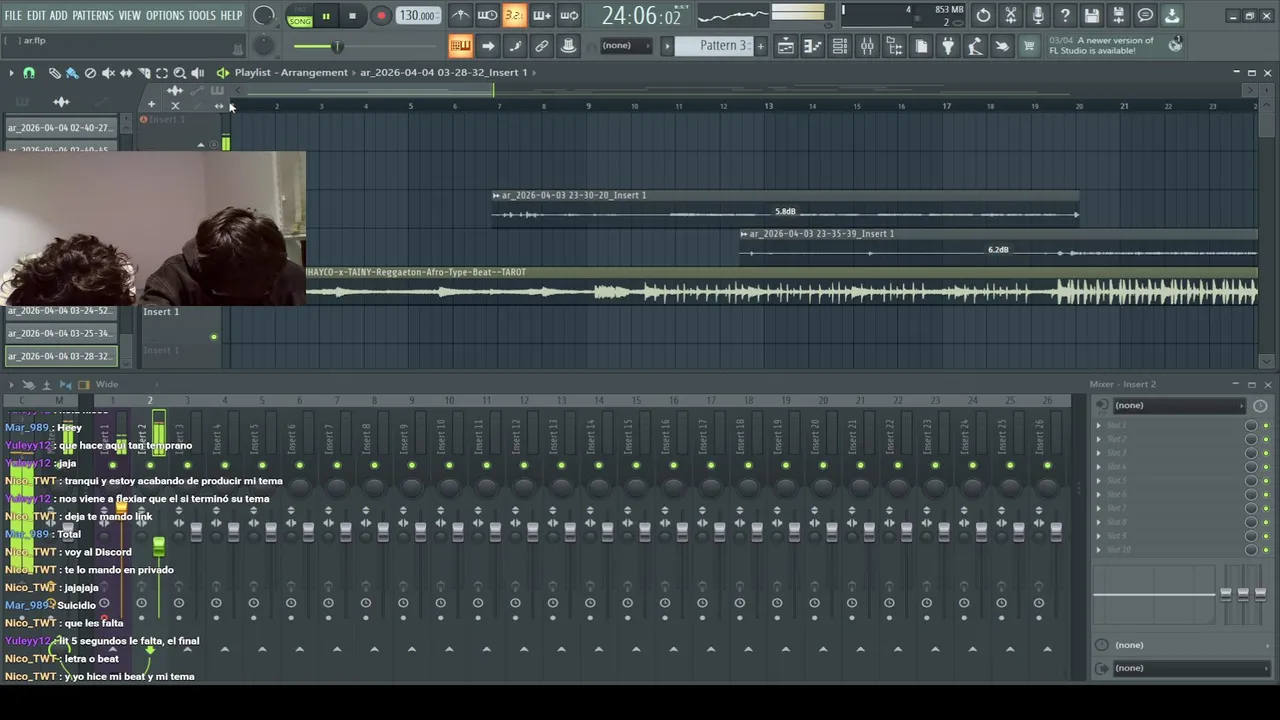
Task: Open the PATTERNS menu
Action: click(x=93, y=15)
